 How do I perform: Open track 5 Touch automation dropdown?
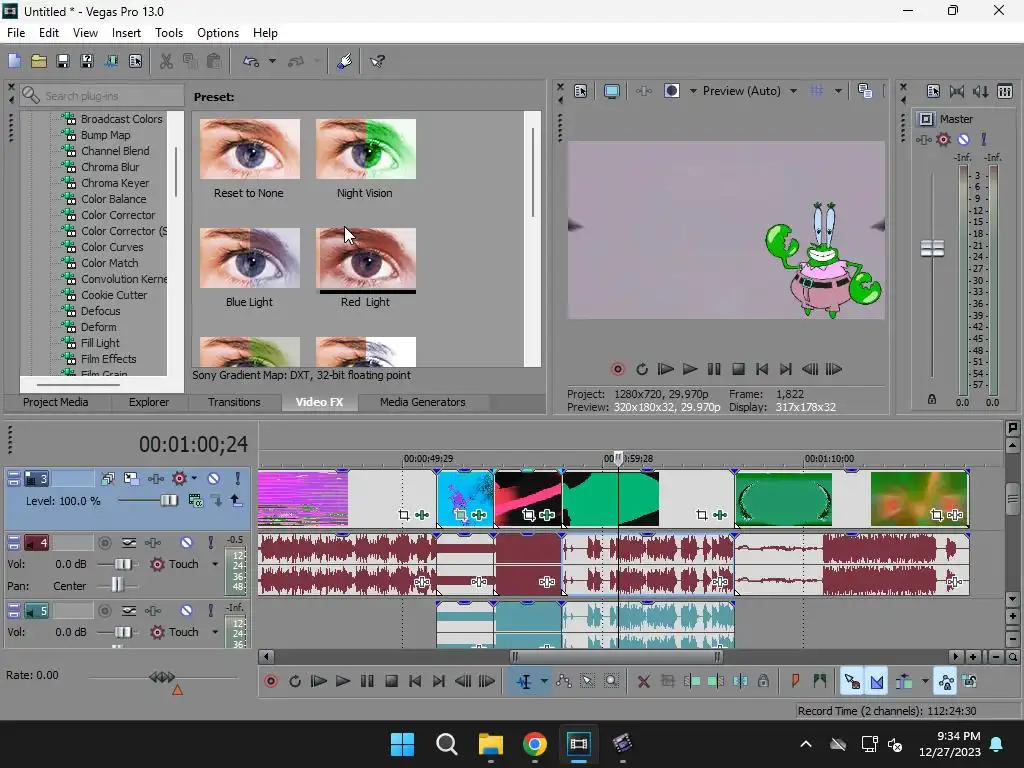pyautogui.click(x=214, y=632)
